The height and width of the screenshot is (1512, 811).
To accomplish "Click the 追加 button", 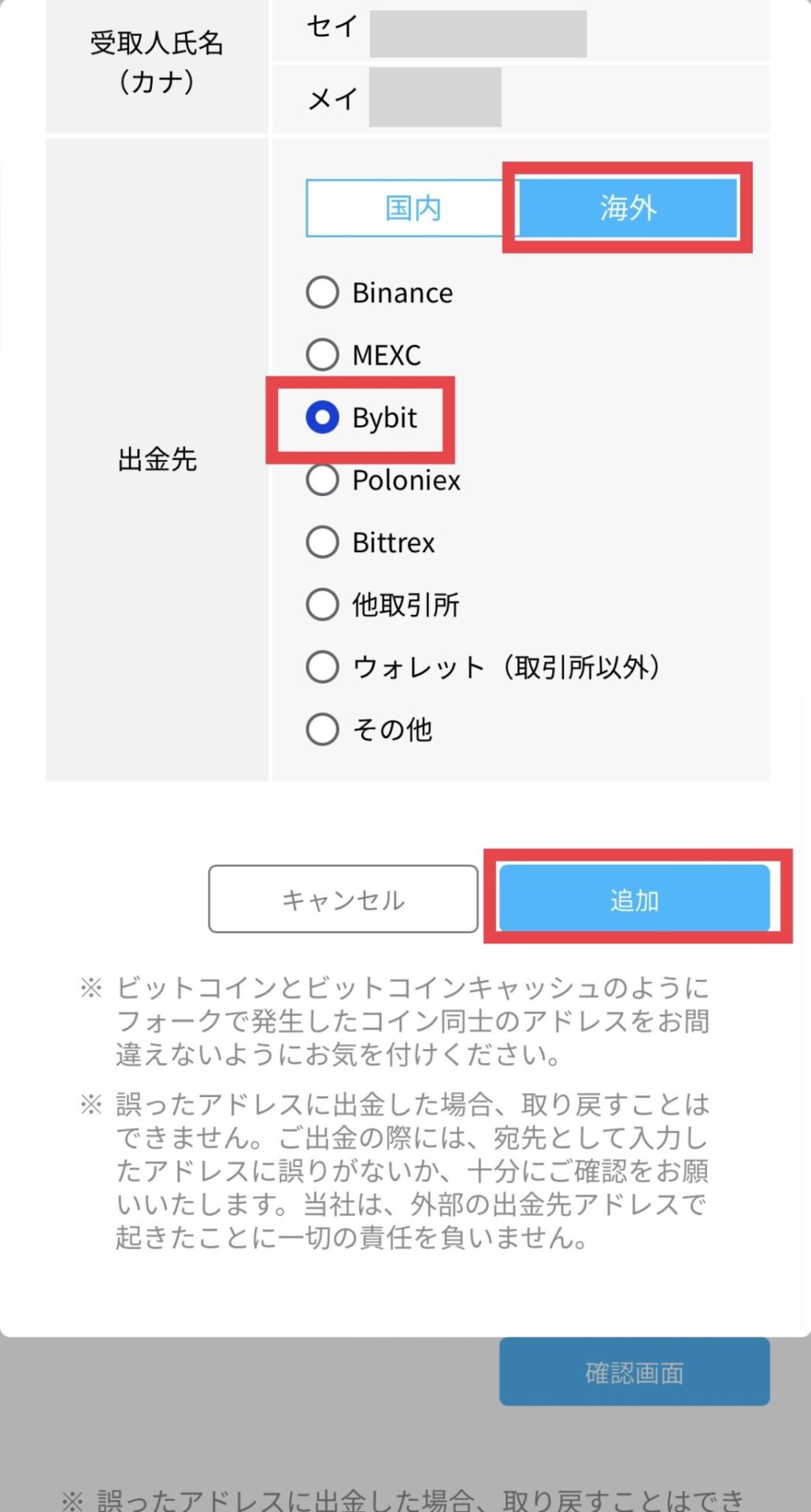I will pyautogui.click(x=635, y=899).
